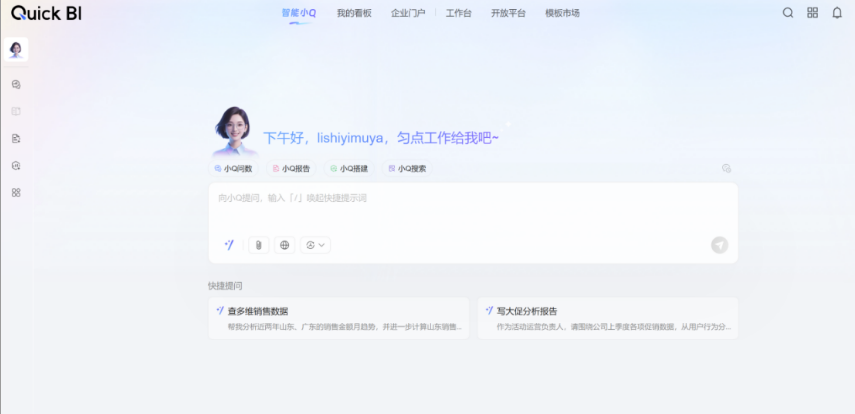The image size is (855, 414).
Task: Select the 小Q搜索 chip
Action: pos(407,169)
